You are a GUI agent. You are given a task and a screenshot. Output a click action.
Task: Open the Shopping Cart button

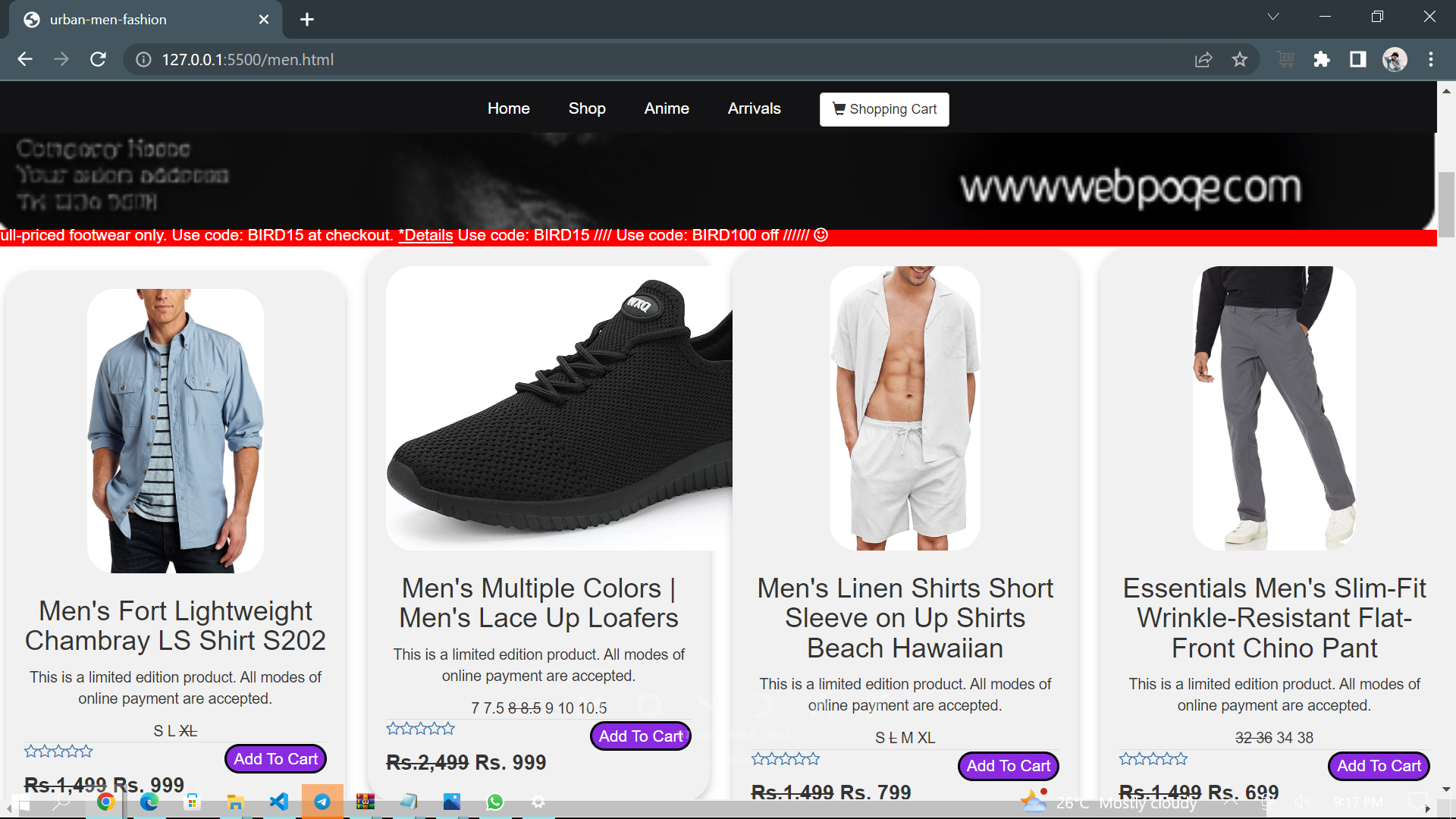click(x=884, y=109)
